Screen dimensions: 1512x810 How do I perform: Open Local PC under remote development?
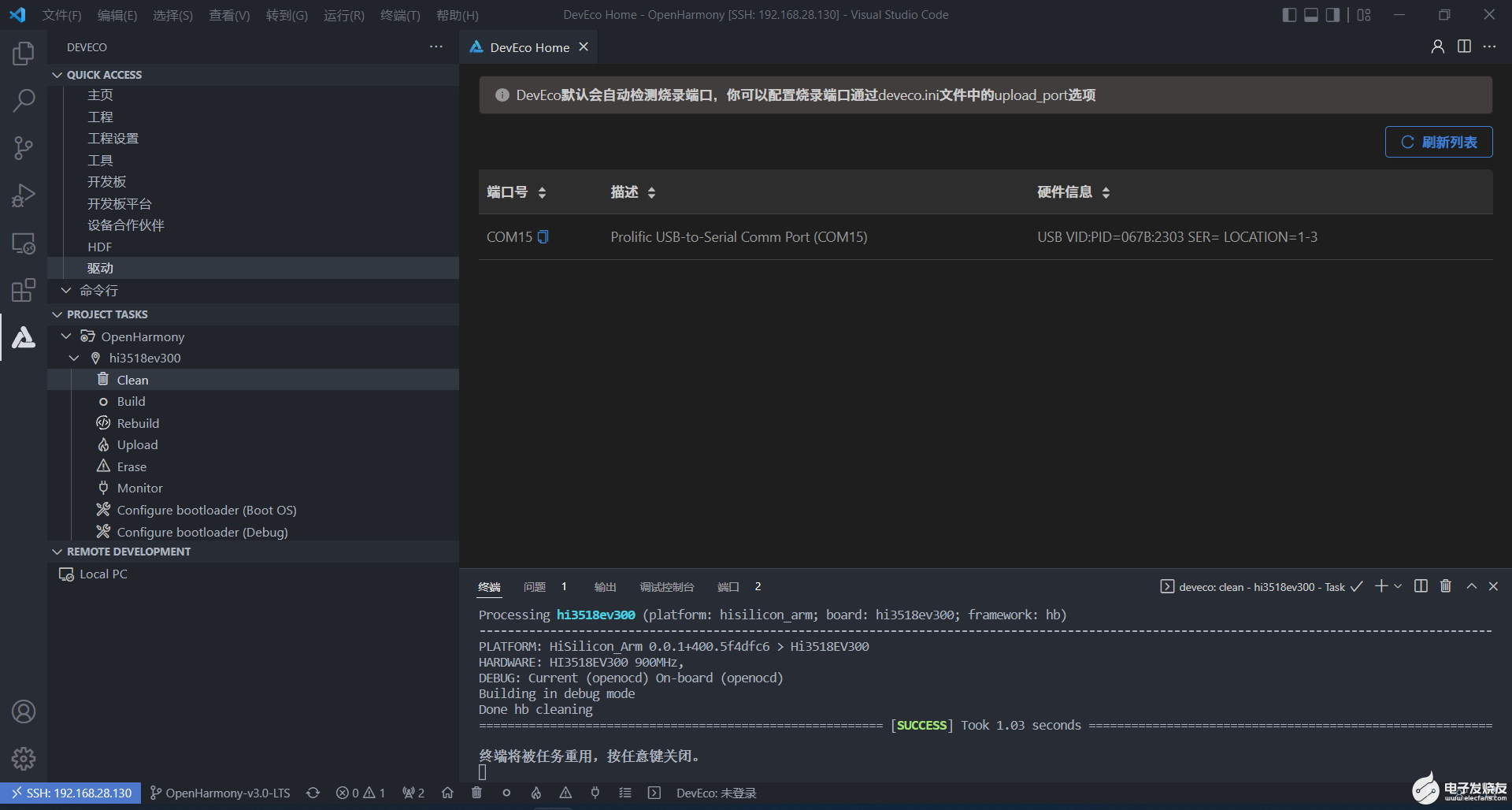pyautogui.click(x=103, y=574)
